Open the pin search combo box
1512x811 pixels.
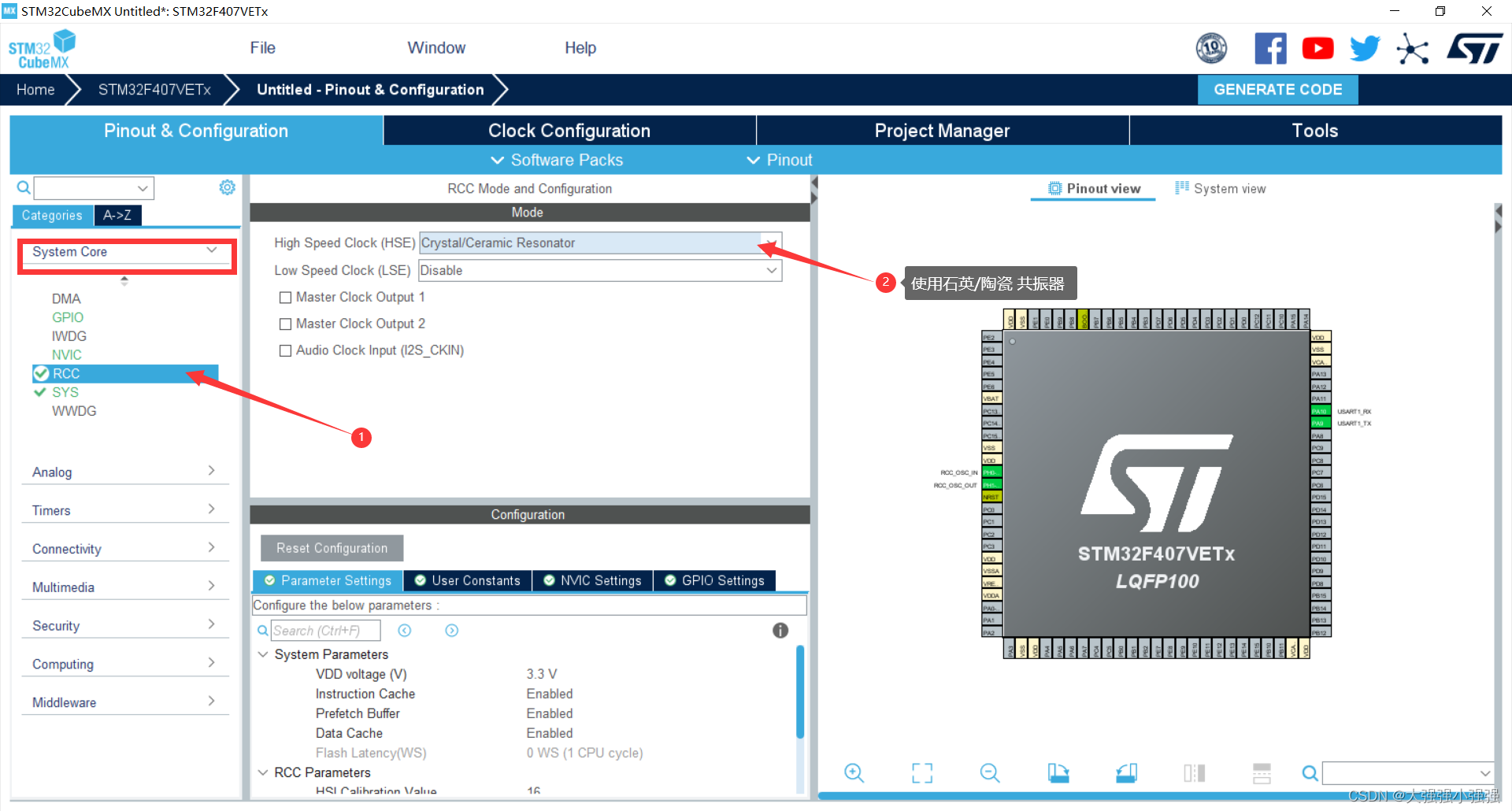tap(1408, 773)
